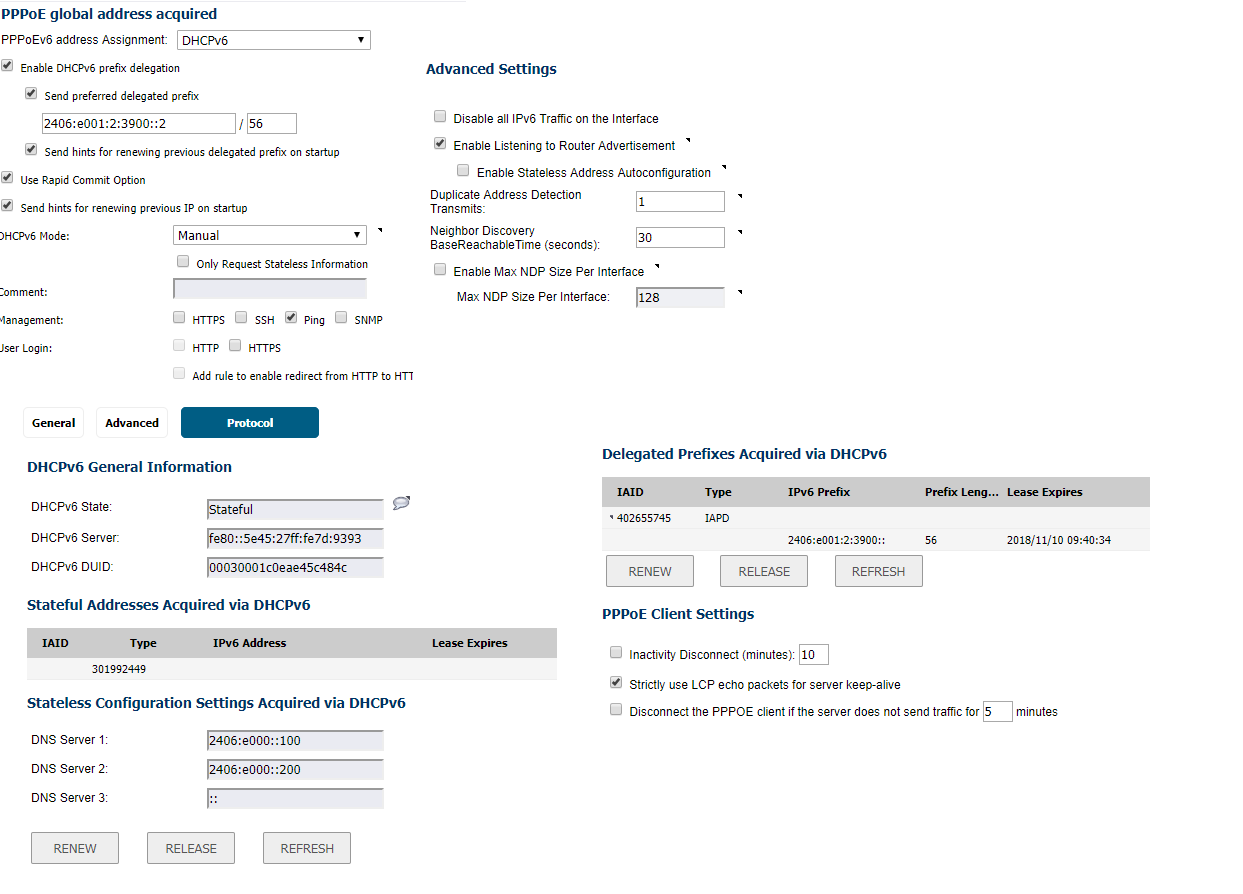Uncheck Ping management checkbox

coord(291,318)
